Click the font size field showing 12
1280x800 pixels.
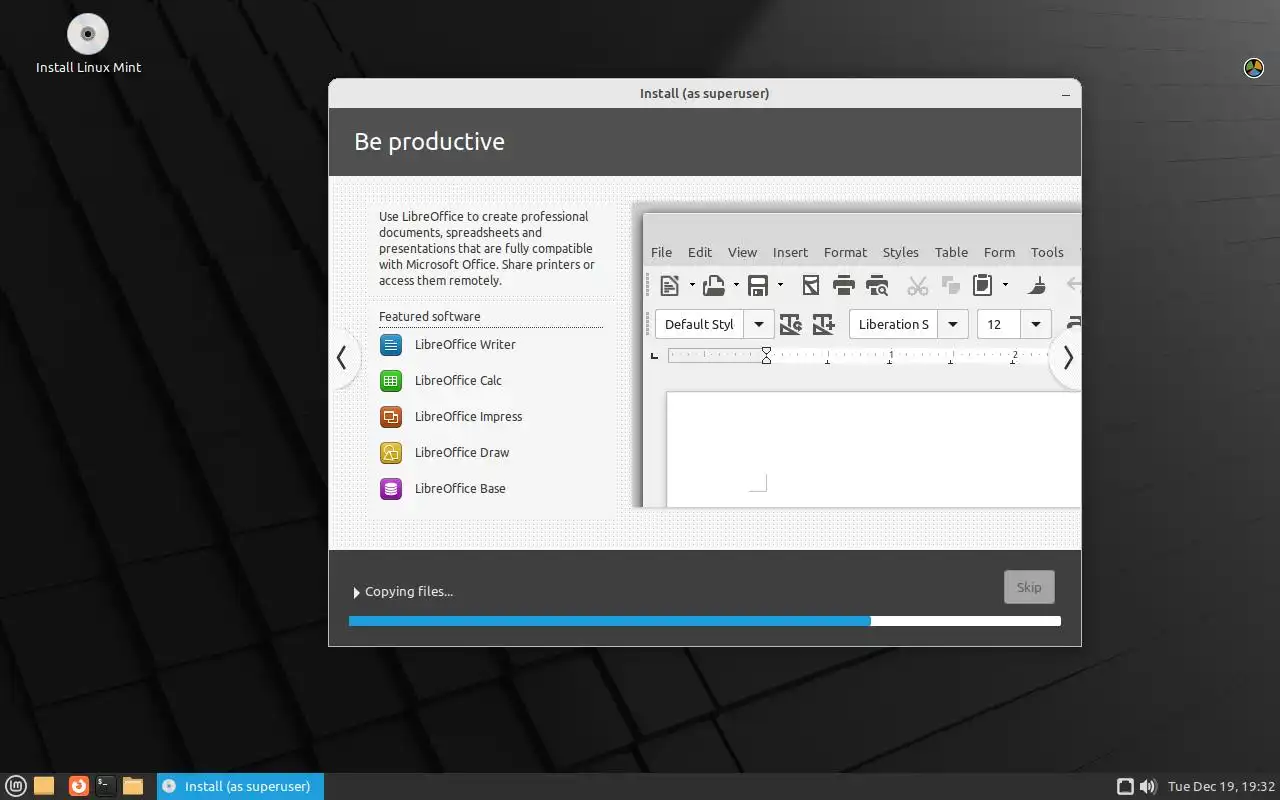(x=998, y=324)
